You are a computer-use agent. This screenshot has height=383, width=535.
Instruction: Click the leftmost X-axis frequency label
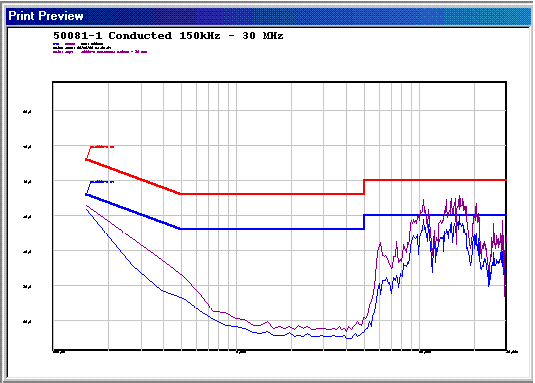pos(59,352)
